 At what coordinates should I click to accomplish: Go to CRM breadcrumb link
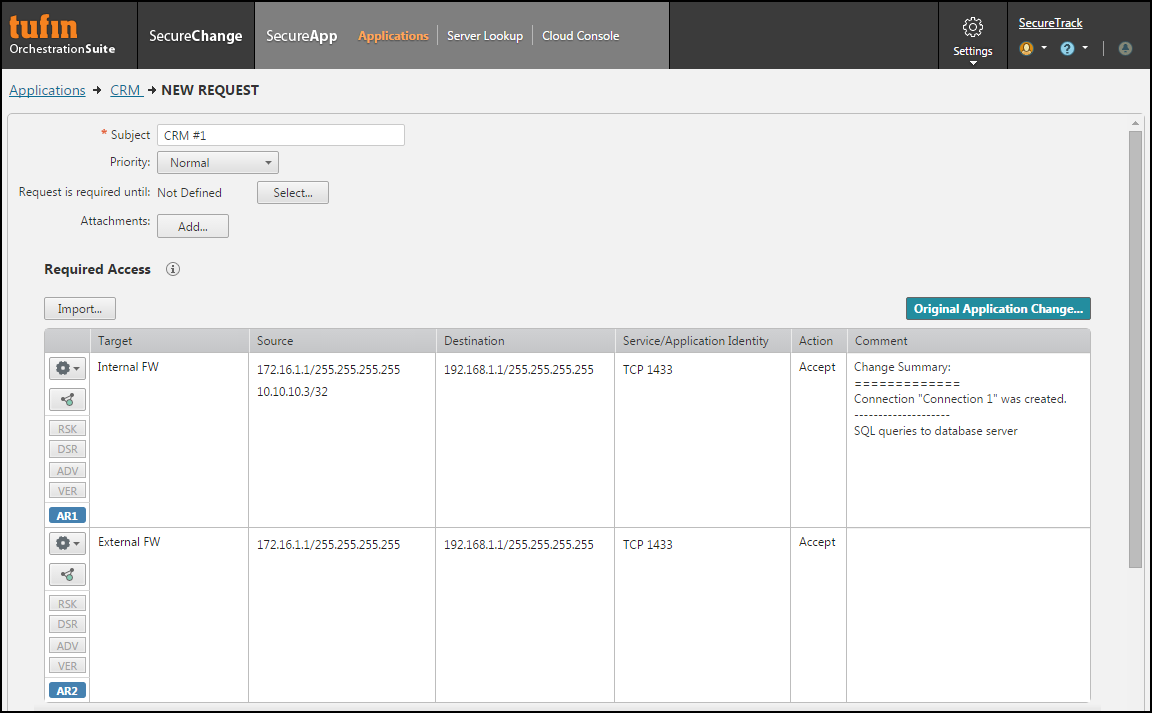click(x=126, y=90)
